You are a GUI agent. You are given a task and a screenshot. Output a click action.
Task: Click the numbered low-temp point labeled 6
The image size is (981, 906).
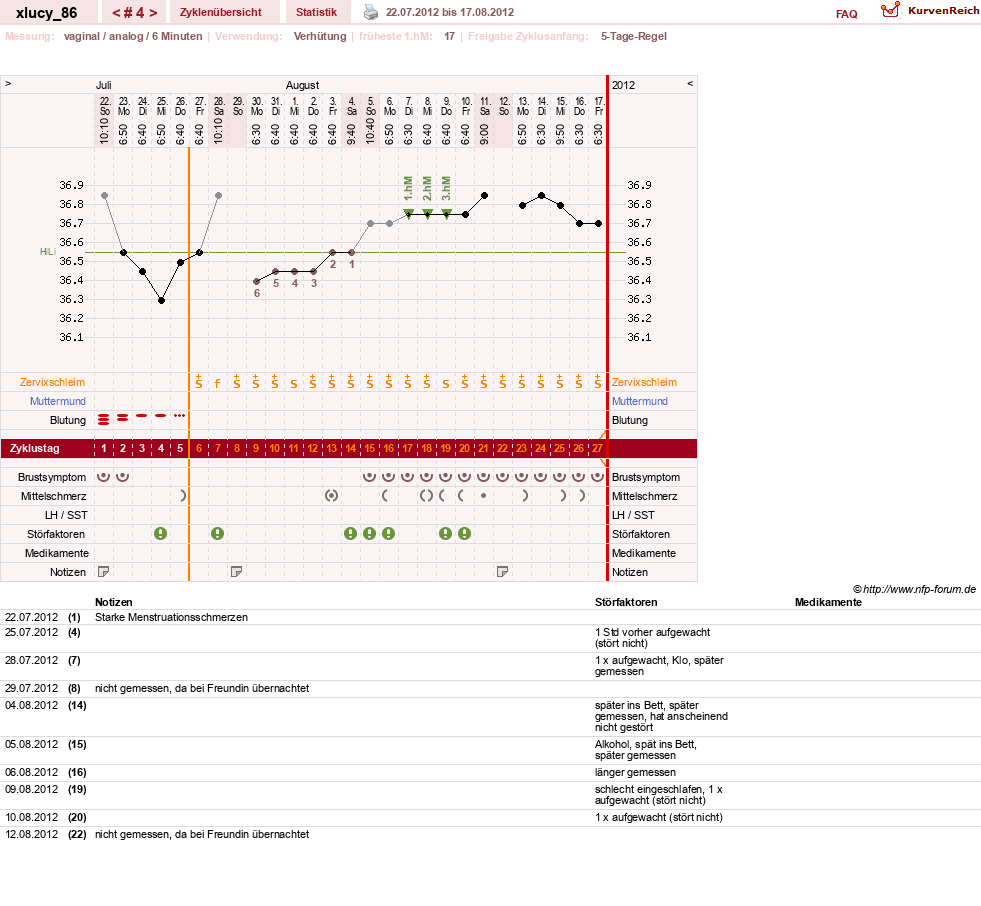(257, 282)
